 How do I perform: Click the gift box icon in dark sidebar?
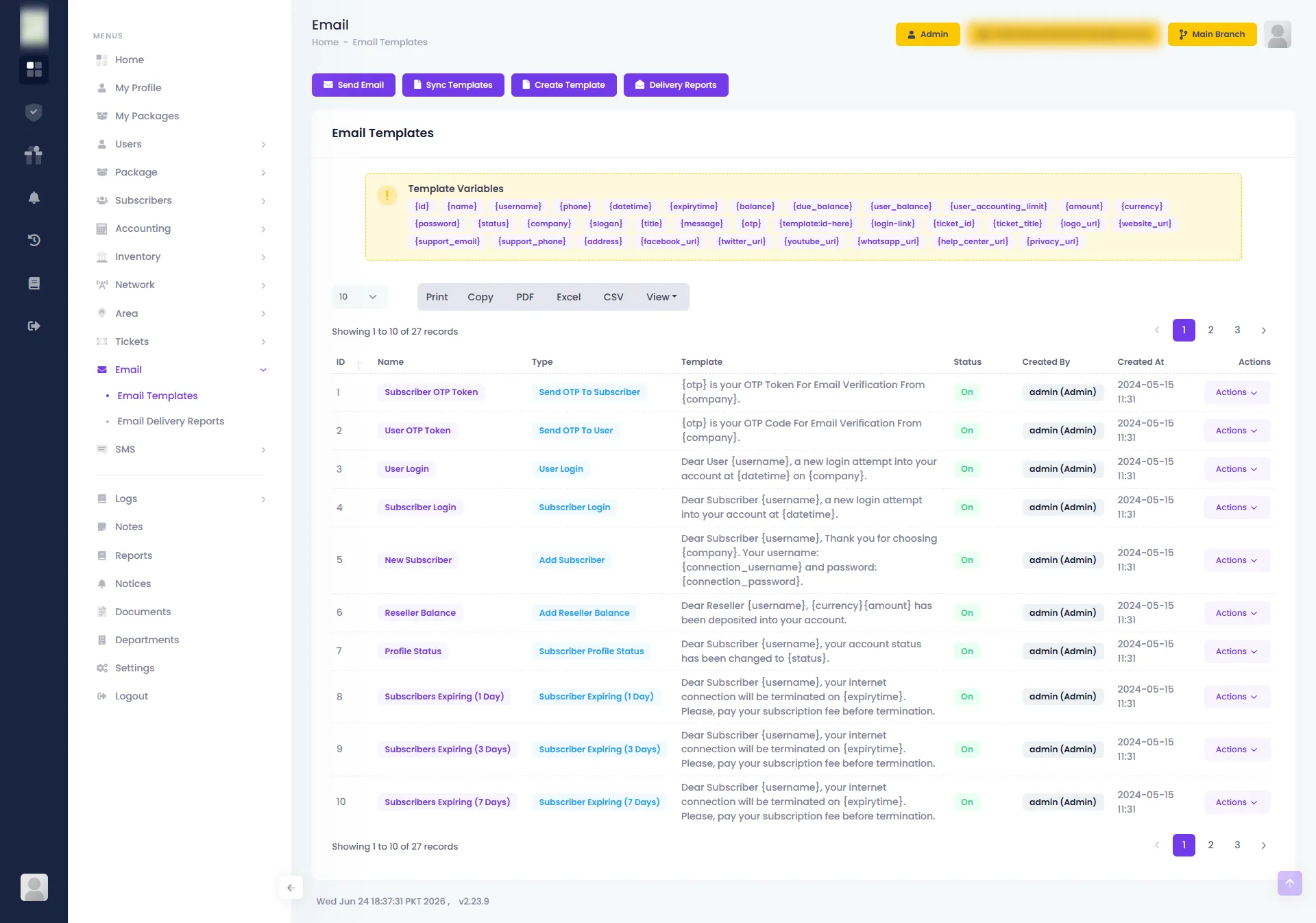pos(34,155)
